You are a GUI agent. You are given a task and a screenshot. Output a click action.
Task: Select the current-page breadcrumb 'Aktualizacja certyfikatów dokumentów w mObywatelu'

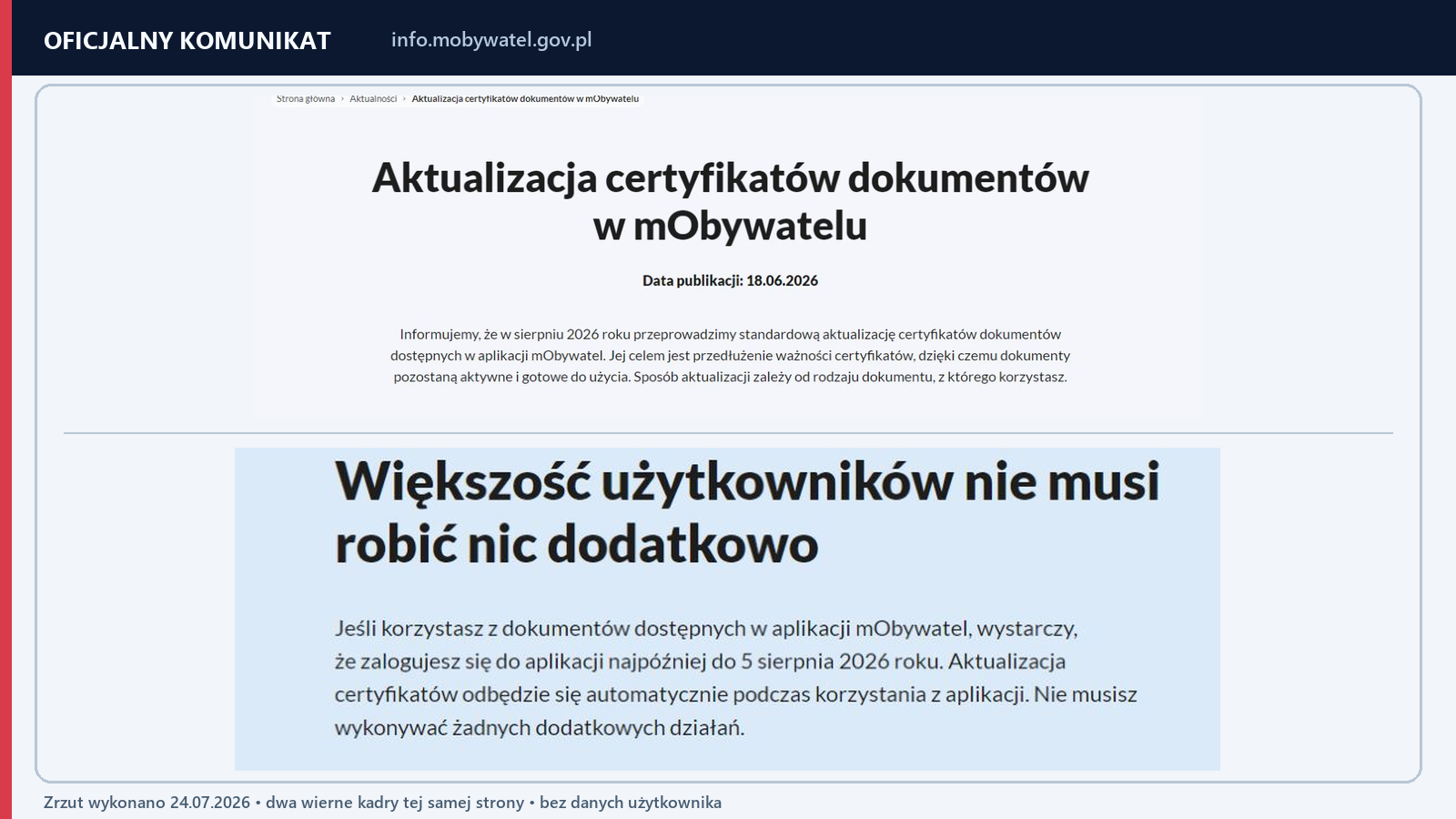click(525, 98)
